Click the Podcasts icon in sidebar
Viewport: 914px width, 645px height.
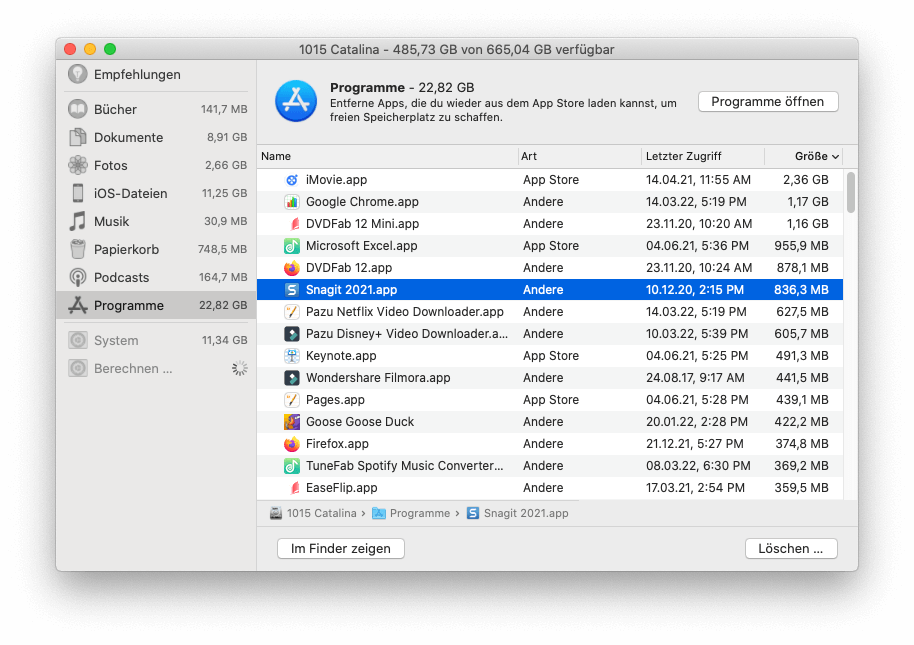(78, 277)
